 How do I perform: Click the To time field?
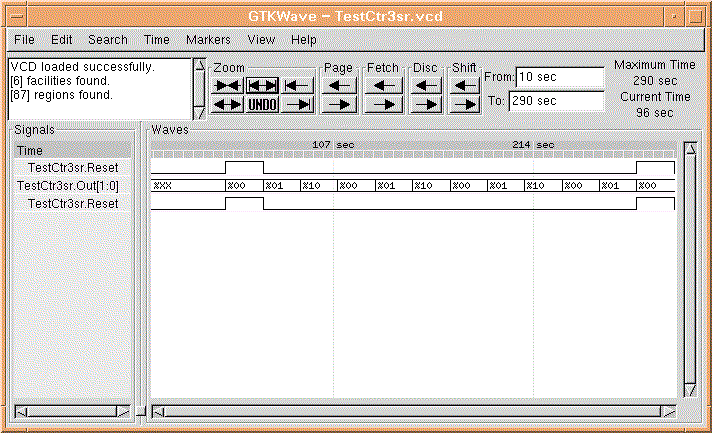[556, 101]
